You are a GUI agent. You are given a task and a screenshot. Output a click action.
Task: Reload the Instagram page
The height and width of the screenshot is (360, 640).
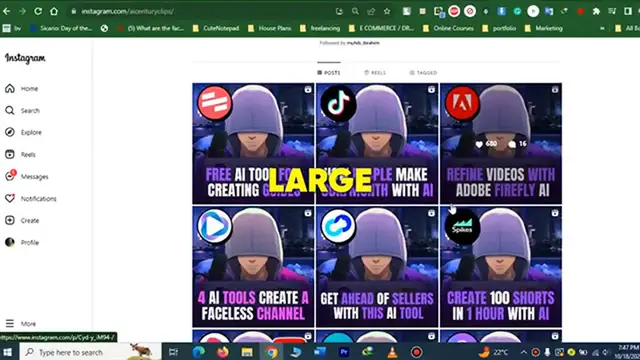38,11
